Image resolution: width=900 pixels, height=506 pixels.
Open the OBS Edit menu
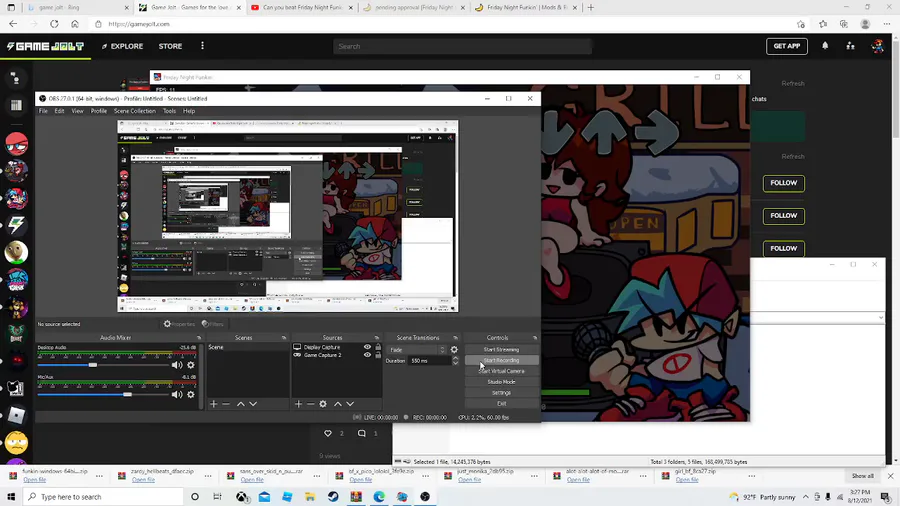coord(59,111)
